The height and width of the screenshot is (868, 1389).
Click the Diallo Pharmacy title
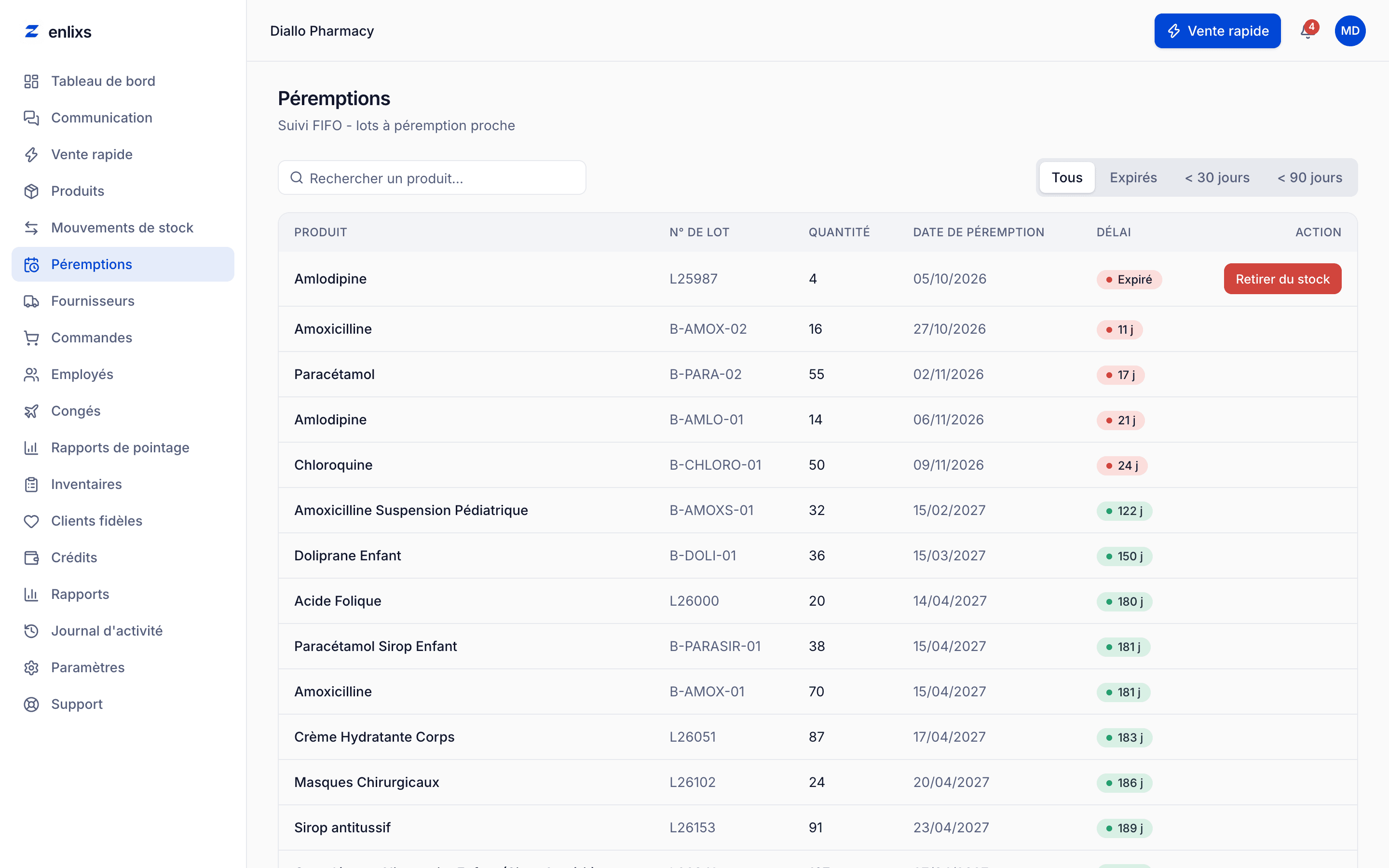click(321, 31)
